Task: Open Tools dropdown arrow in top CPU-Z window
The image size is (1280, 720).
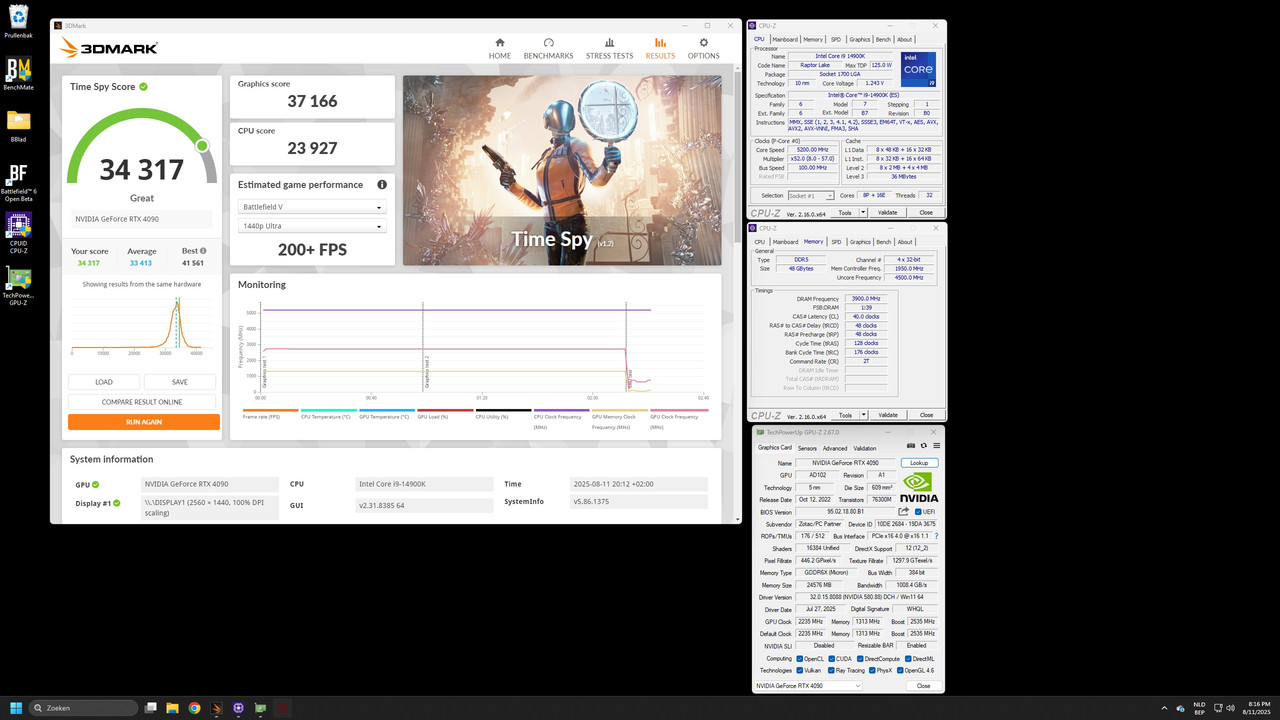Action: (x=861, y=212)
